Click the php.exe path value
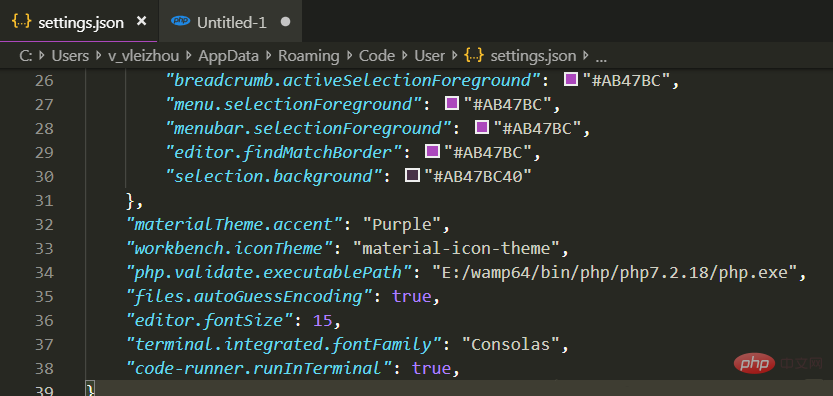Image resolution: width=833 pixels, height=396 pixels. [615, 273]
